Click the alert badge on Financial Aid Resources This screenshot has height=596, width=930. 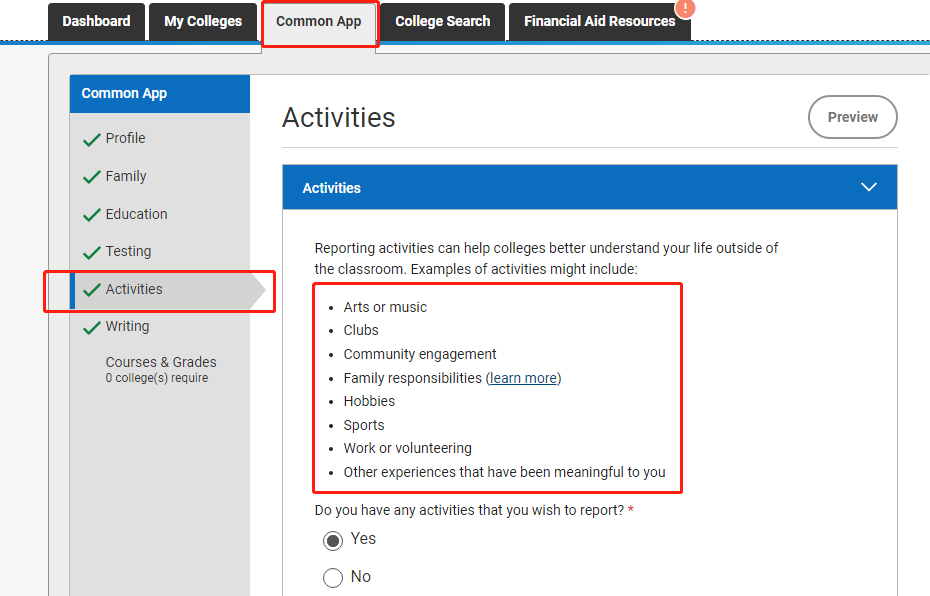685,8
